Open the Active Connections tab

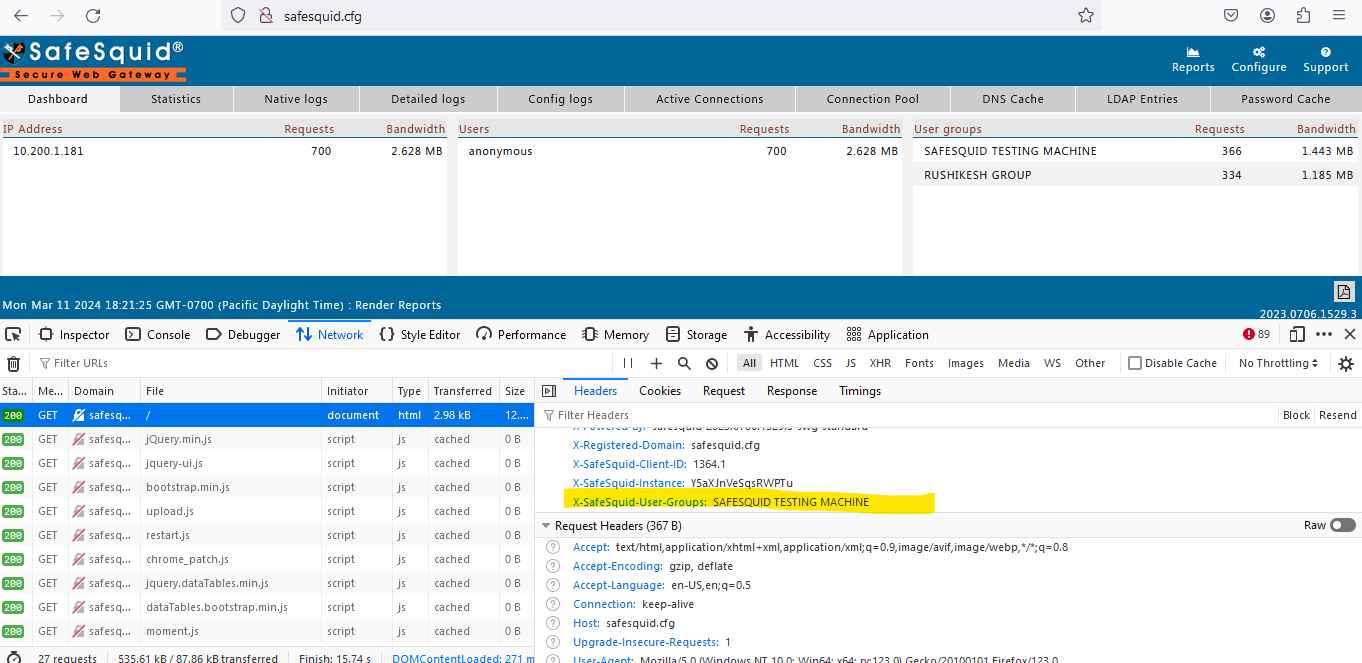710,99
